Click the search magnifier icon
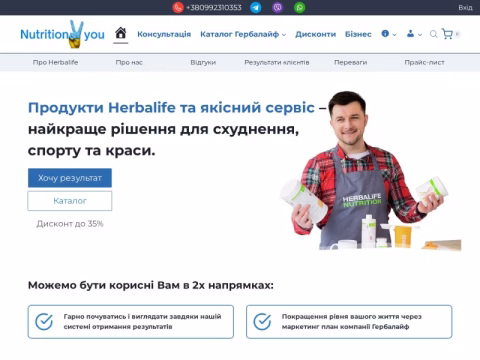This screenshot has height=360, width=480. click(x=433, y=34)
